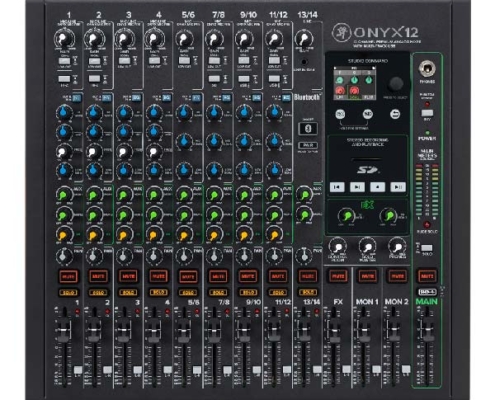Hit the previous track transport button

pyautogui.click(x=337, y=187)
